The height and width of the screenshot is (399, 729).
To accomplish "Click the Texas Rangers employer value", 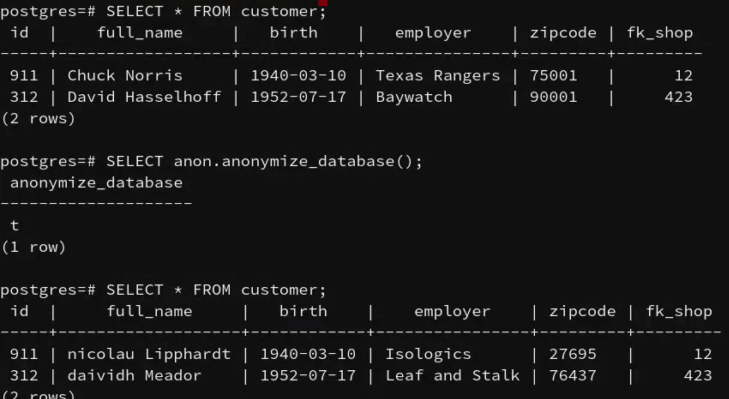I will 437,75.
